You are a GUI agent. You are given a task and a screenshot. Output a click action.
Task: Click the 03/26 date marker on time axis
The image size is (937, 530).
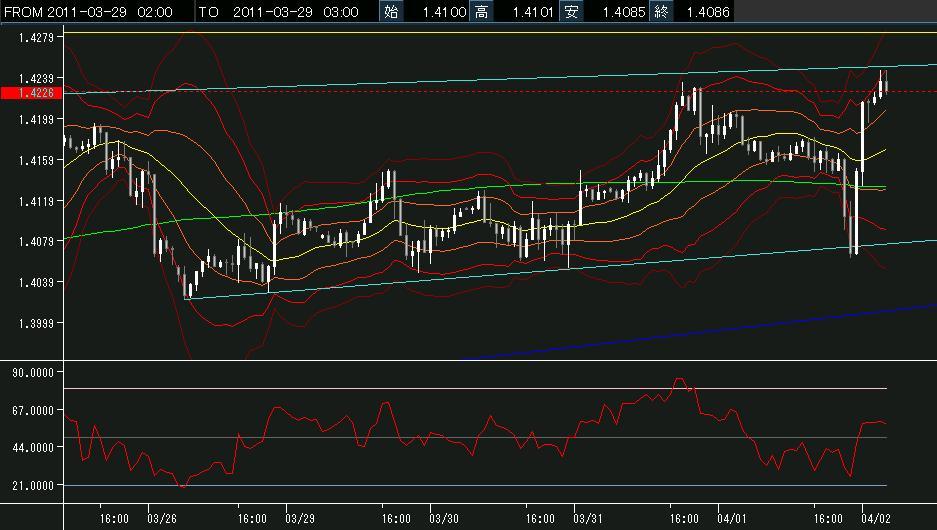(162, 519)
